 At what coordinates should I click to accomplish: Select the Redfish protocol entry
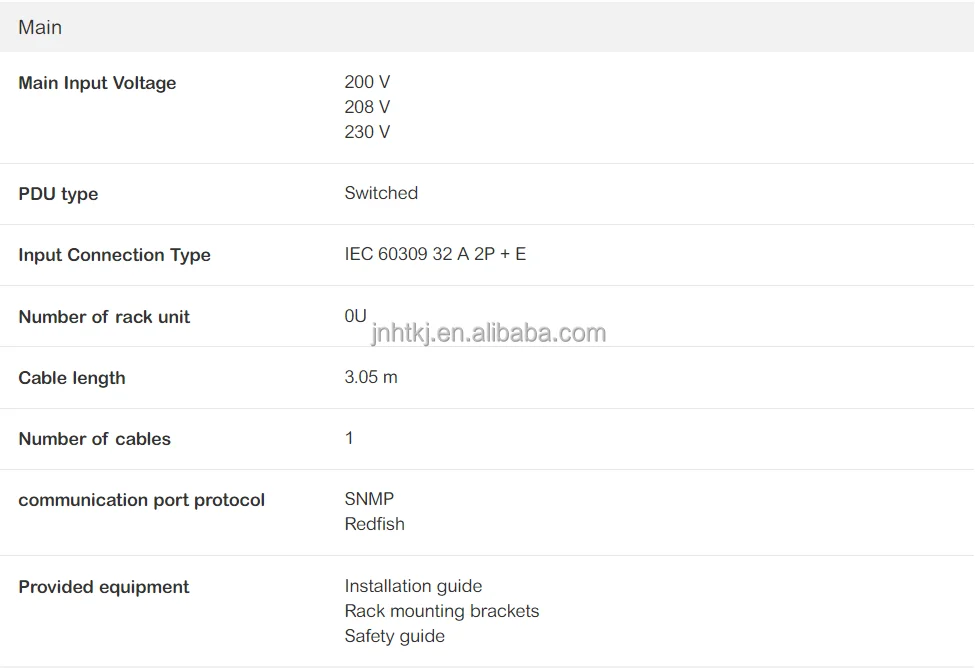tap(374, 524)
